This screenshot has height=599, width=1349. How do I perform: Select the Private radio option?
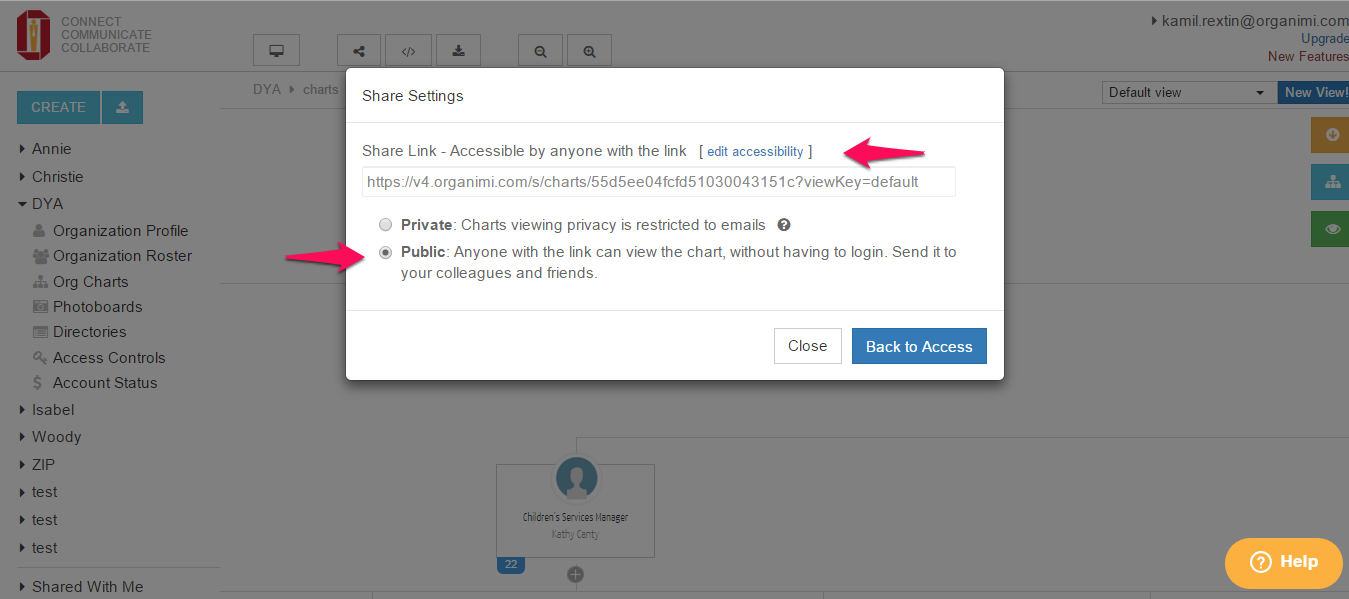[x=386, y=225]
